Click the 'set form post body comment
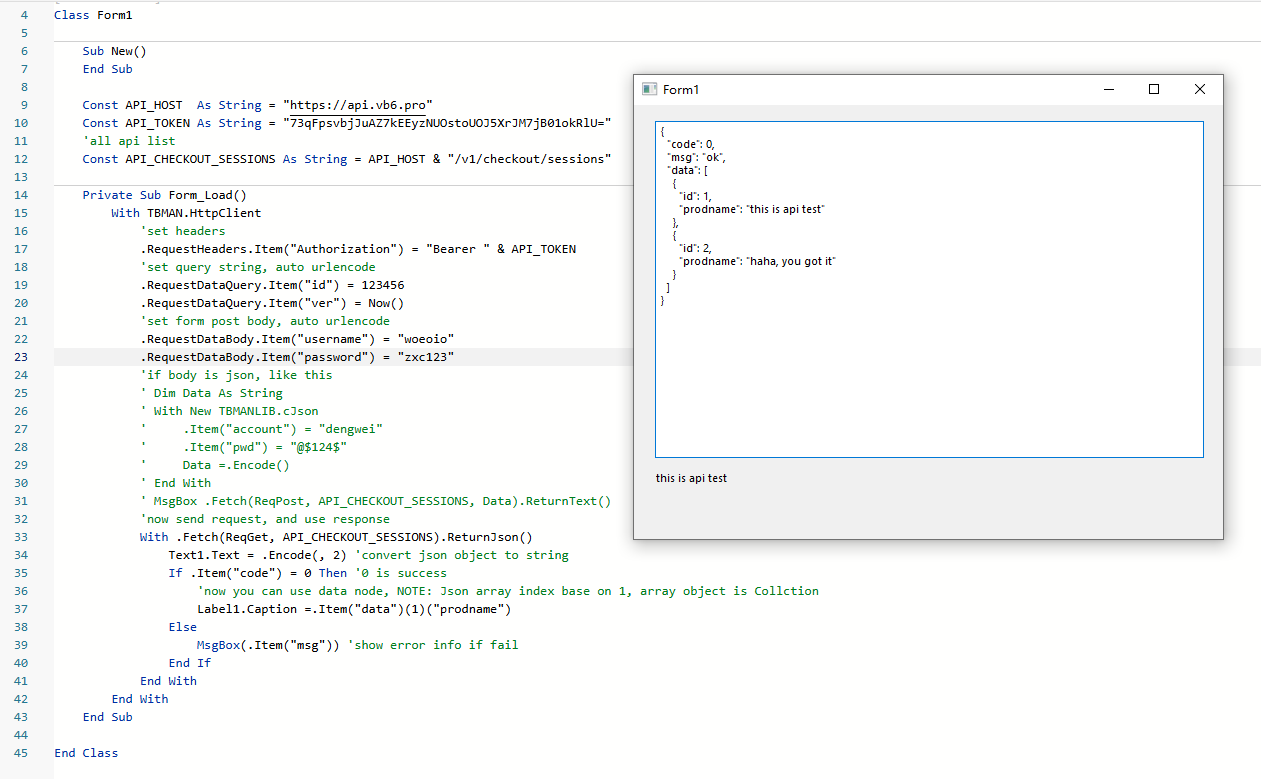The height and width of the screenshot is (779, 1261). point(265,321)
